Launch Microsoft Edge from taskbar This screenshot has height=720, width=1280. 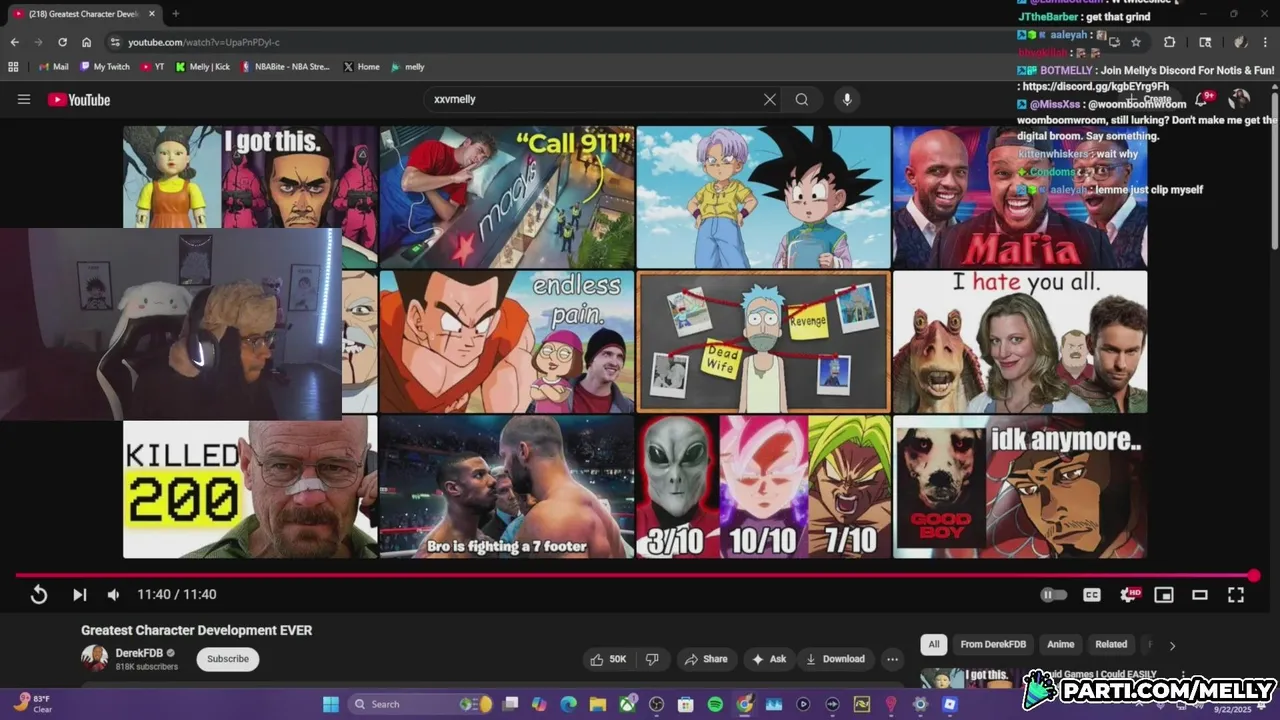pyautogui.click(x=569, y=704)
